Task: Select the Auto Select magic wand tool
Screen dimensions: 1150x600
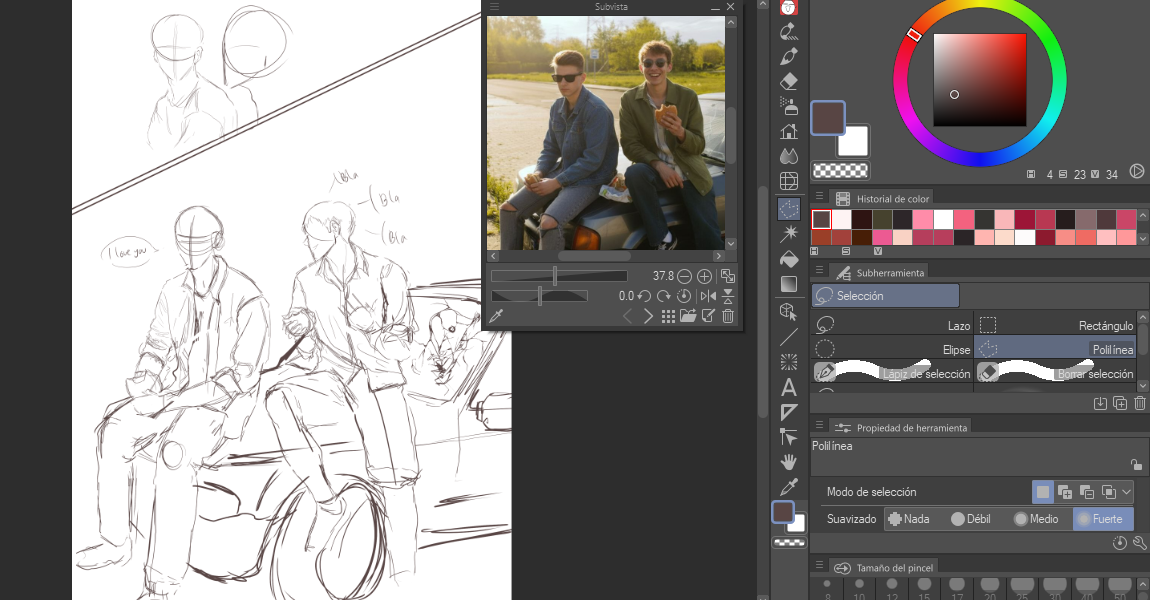Action: [x=788, y=232]
